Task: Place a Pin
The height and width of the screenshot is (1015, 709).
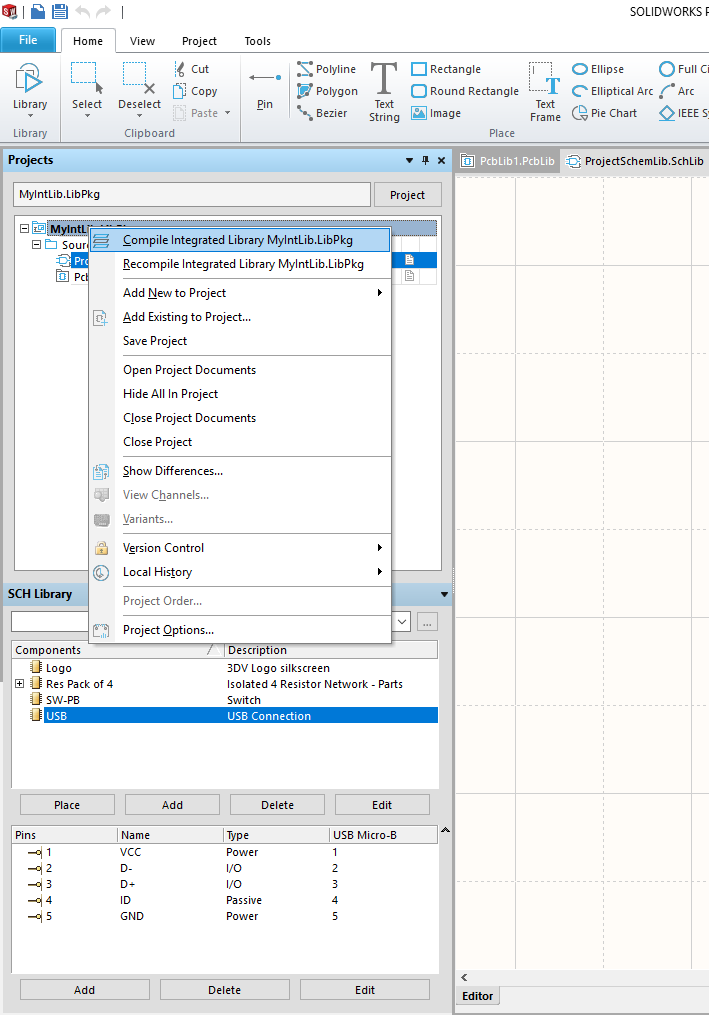Action: [x=265, y=89]
